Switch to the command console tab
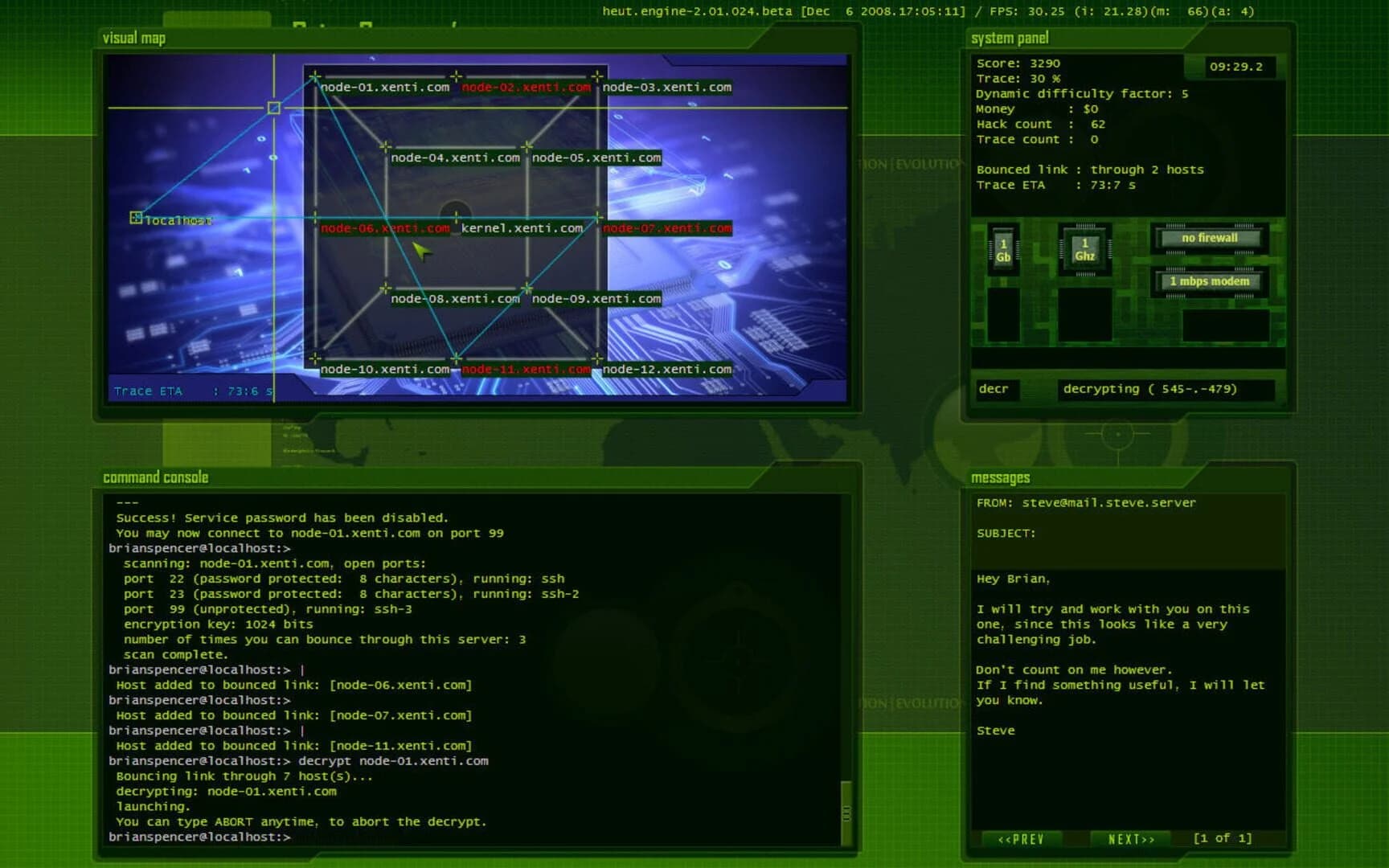Image resolution: width=1389 pixels, height=868 pixels. (155, 477)
